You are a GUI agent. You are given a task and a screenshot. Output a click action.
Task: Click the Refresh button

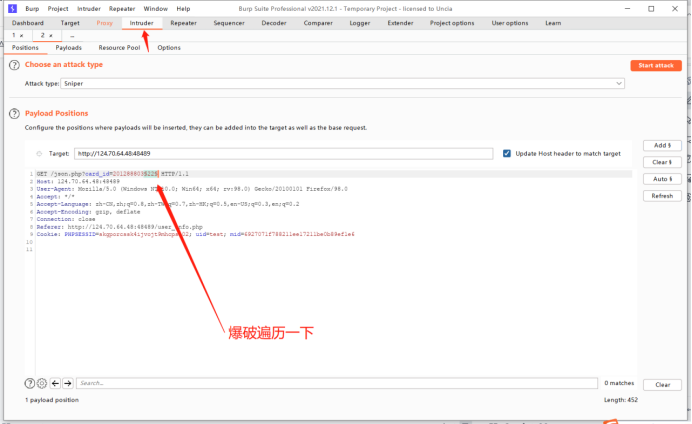(662, 196)
